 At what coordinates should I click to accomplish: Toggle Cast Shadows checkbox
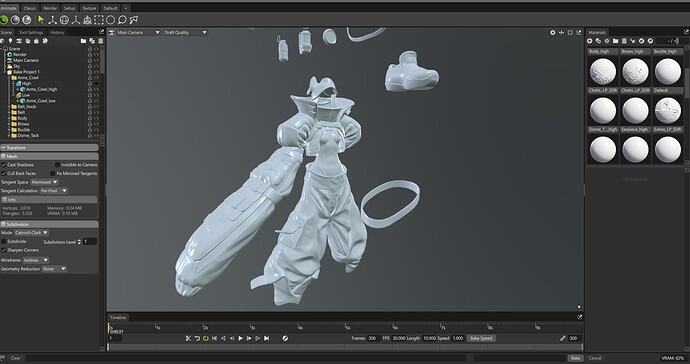(4, 165)
